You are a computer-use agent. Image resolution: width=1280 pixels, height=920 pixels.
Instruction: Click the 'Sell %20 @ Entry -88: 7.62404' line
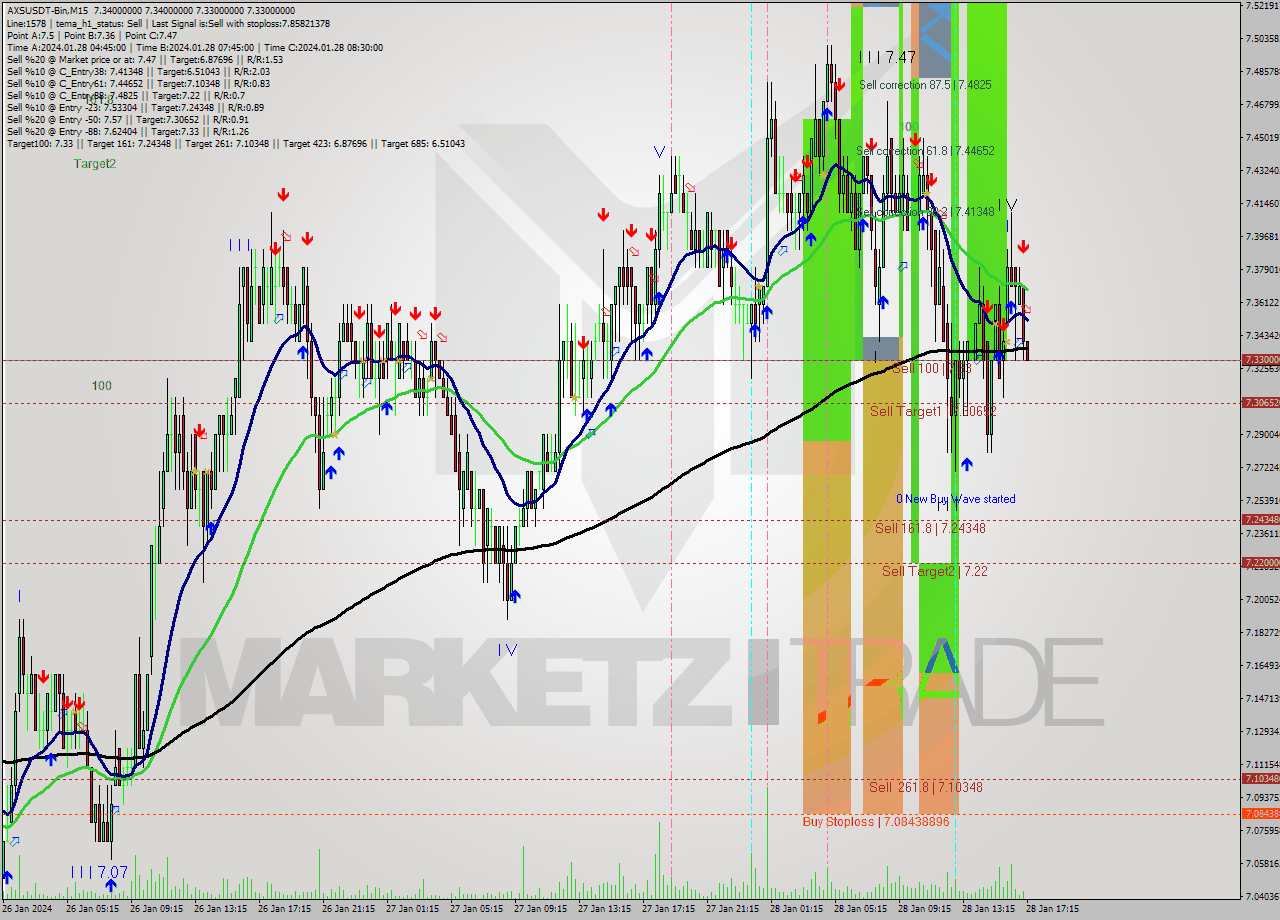(127, 131)
